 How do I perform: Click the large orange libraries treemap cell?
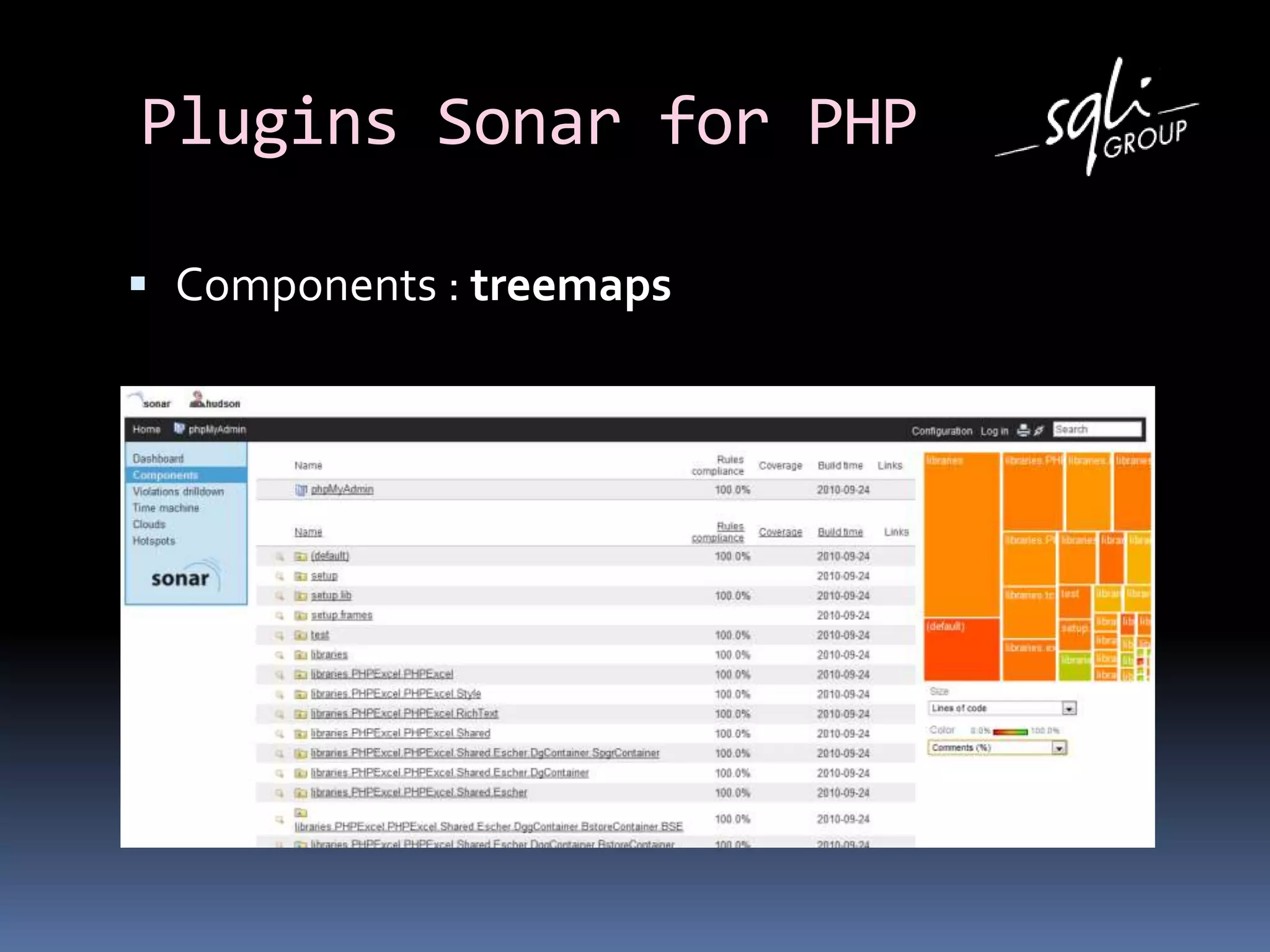pos(962,535)
